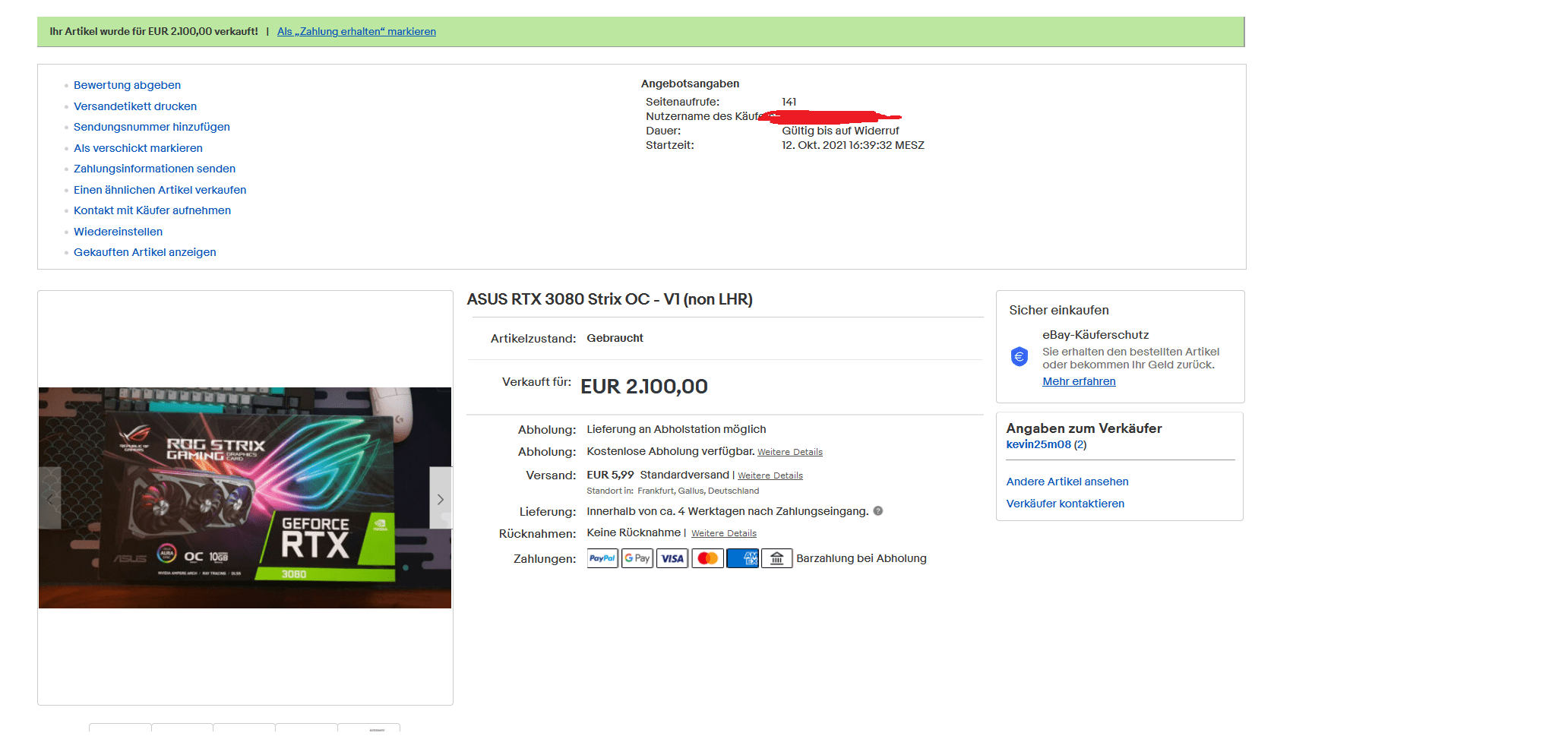
Task: Open 'Gekauften Artikel anzeigen' link
Action: pyautogui.click(x=144, y=252)
